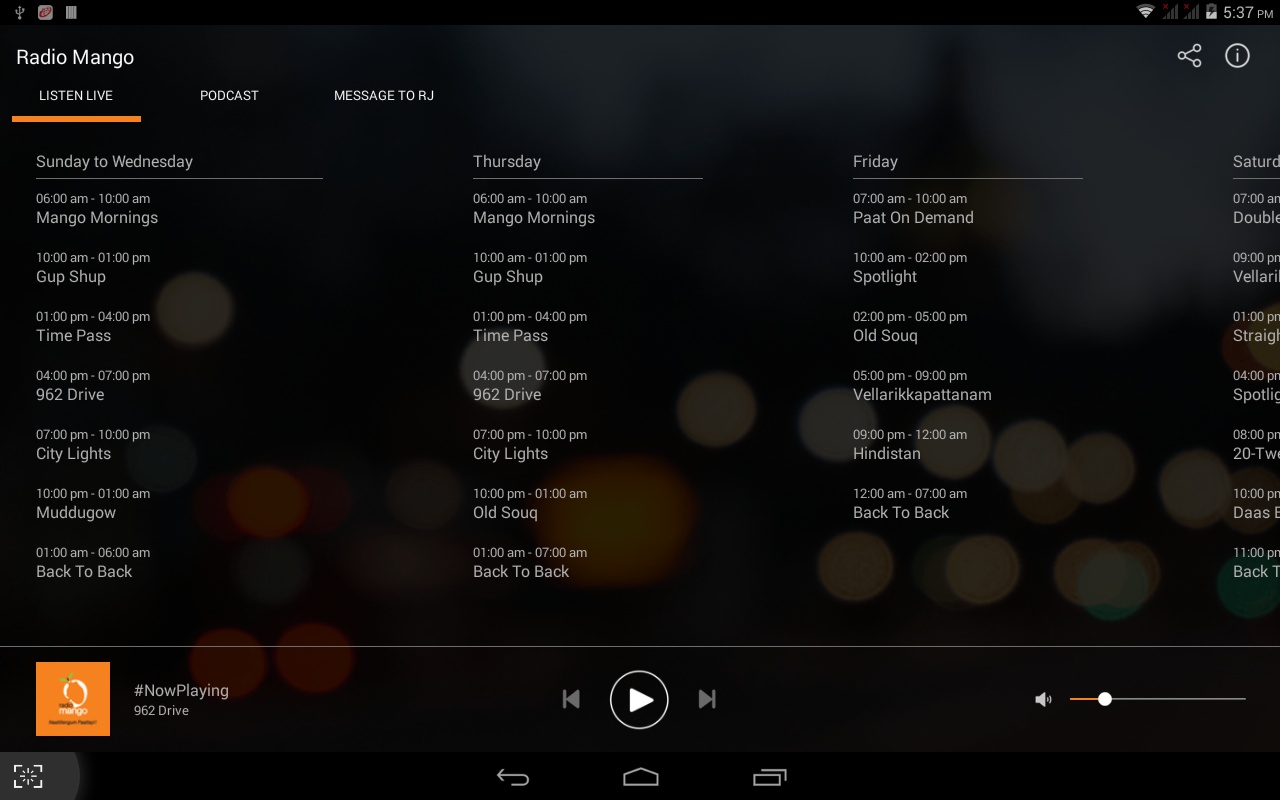This screenshot has height=800, width=1280.
Task: Tap the battery status icon
Action: pos(1211,12)
